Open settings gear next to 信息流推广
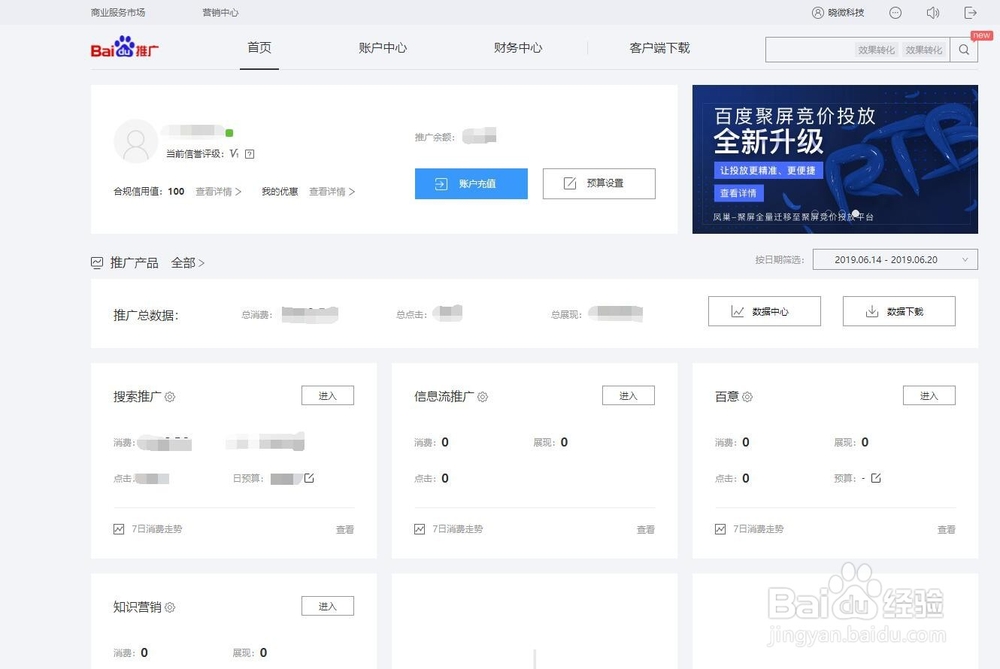This screenshot has height=669, width=1000. click(483, 397)
